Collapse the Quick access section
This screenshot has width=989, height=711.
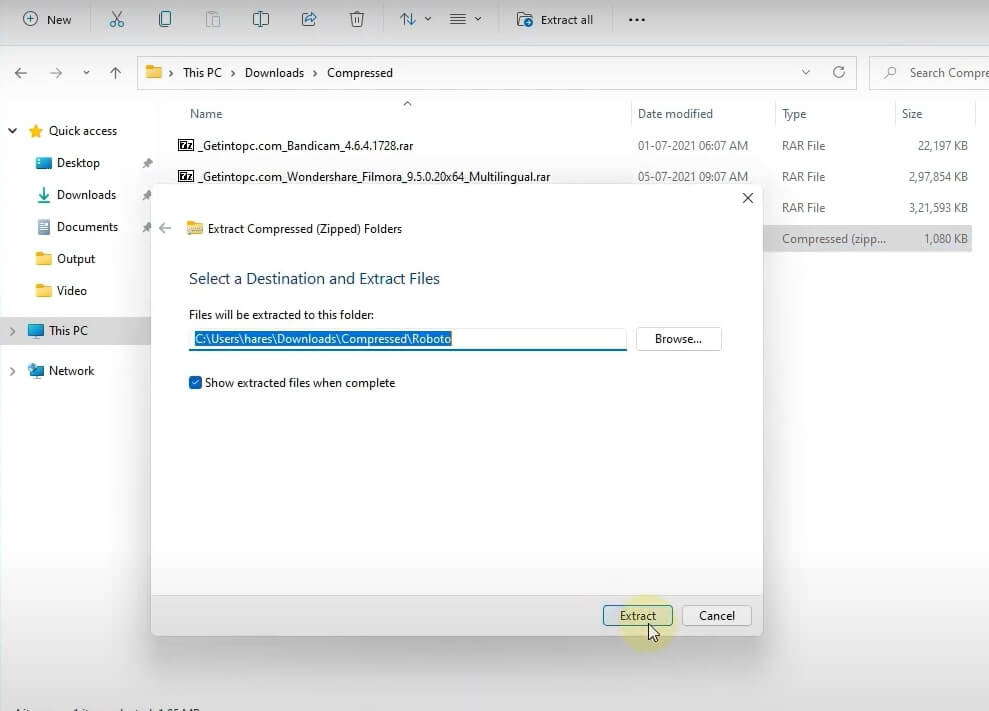[13, 131]
